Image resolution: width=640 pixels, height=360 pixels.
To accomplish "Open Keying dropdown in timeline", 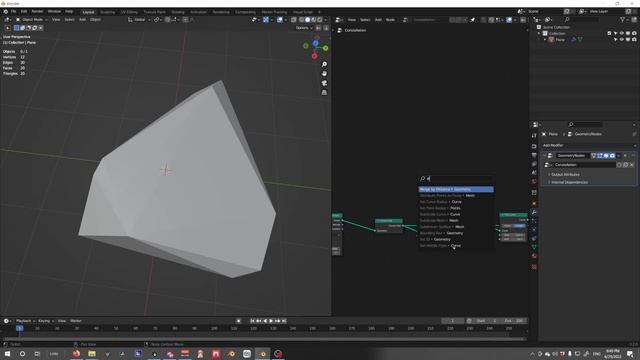I will tap(45, 321).
